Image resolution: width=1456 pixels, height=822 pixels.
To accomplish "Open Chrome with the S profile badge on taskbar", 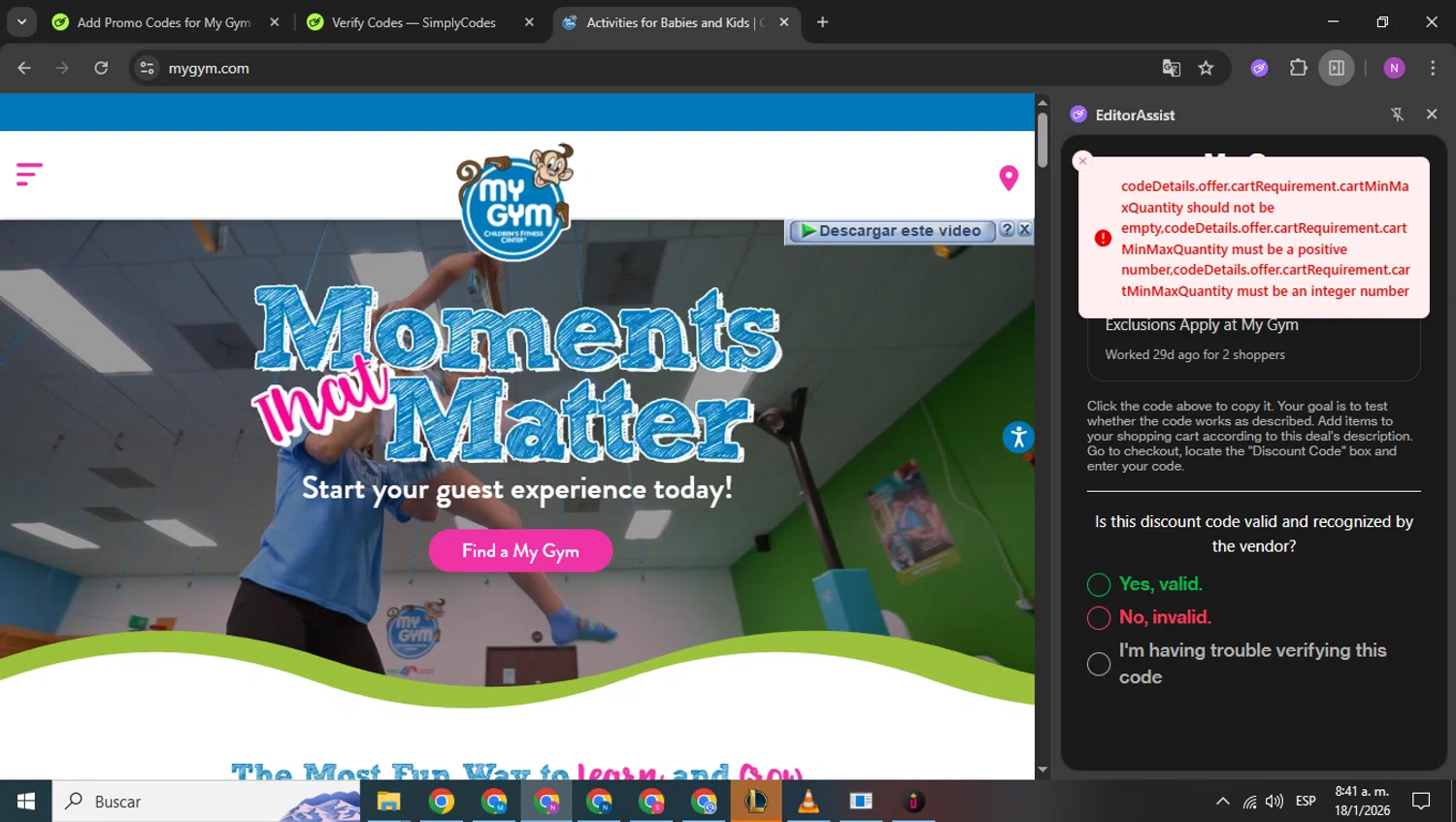I will click(650, 802).
